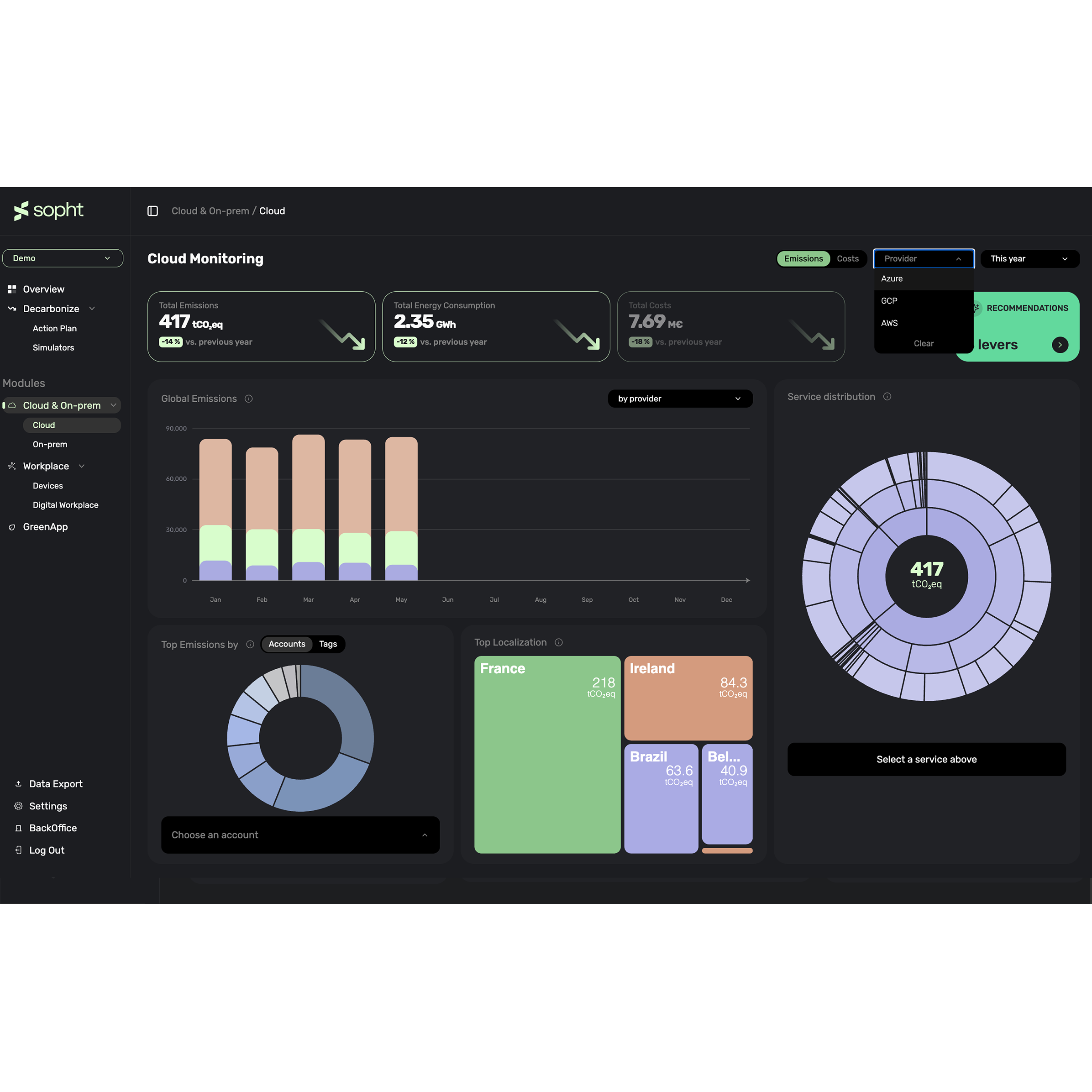Open the RECOMMENDATIONS card
This screenshot has height=1092, width=1092.
tap(1026, 326)
